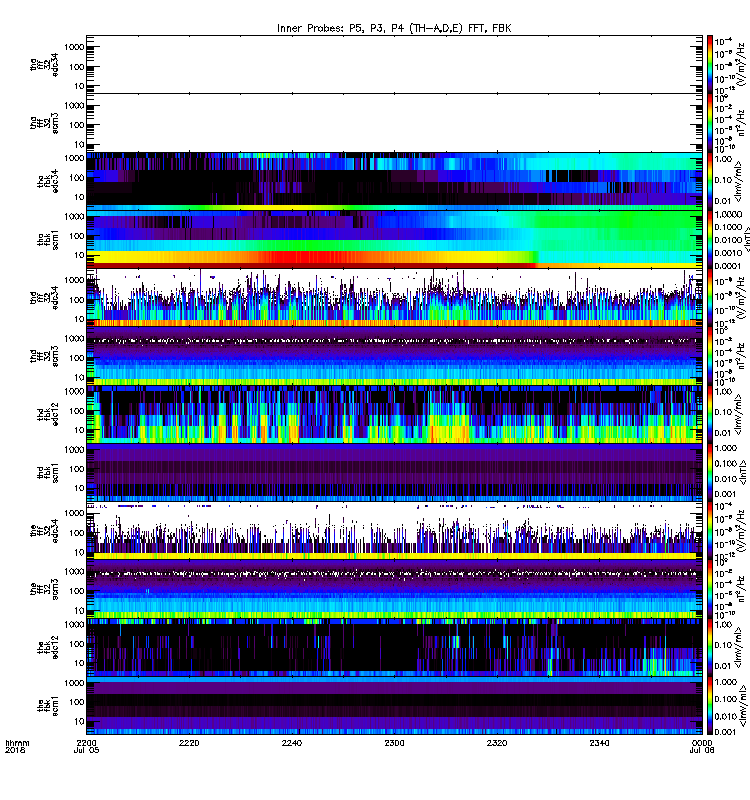Click the 'Jul 06' date label
750x800 pixels.
click(x=702, y=750)
